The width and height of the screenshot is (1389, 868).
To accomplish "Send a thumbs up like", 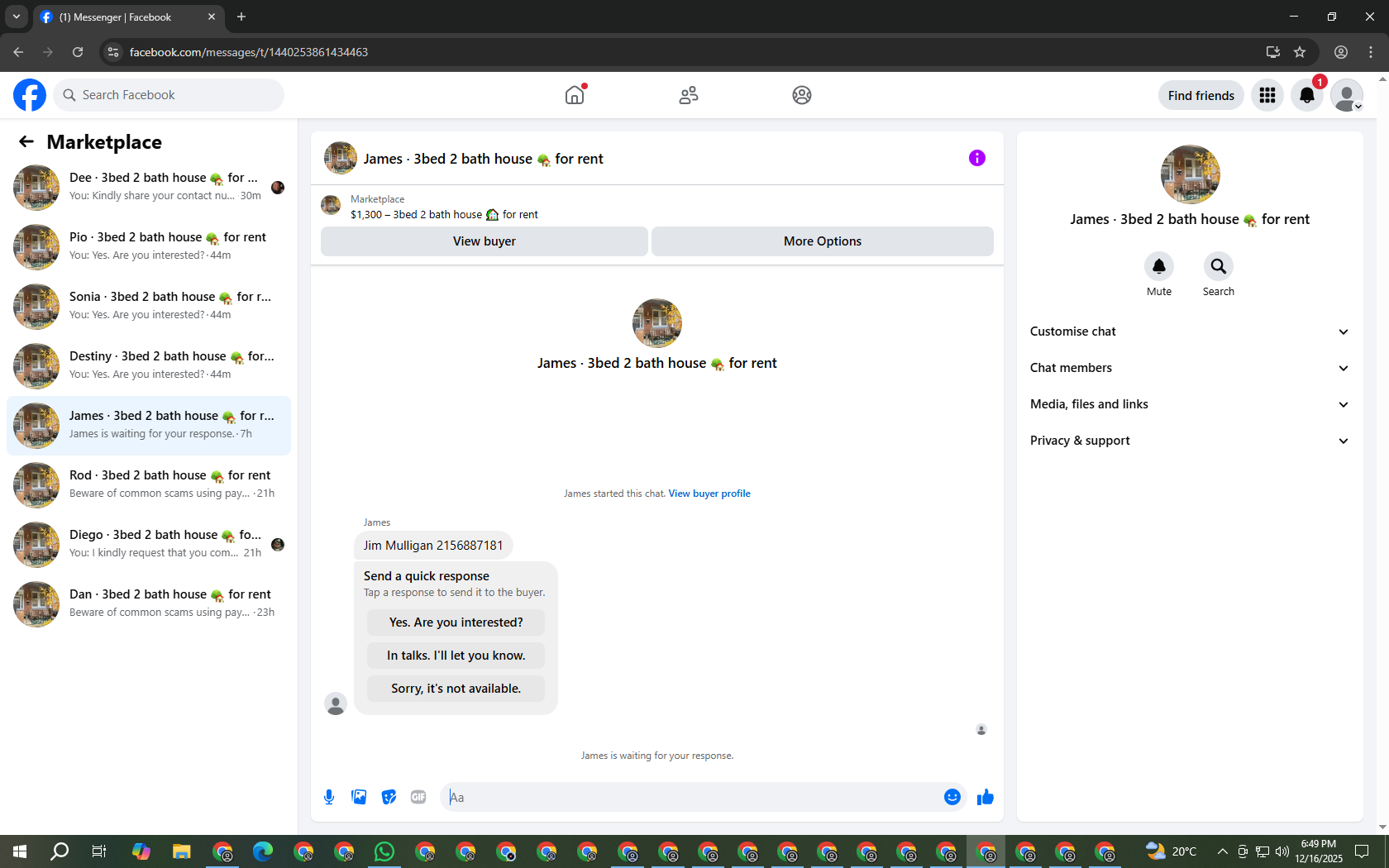I will (986, 797).
